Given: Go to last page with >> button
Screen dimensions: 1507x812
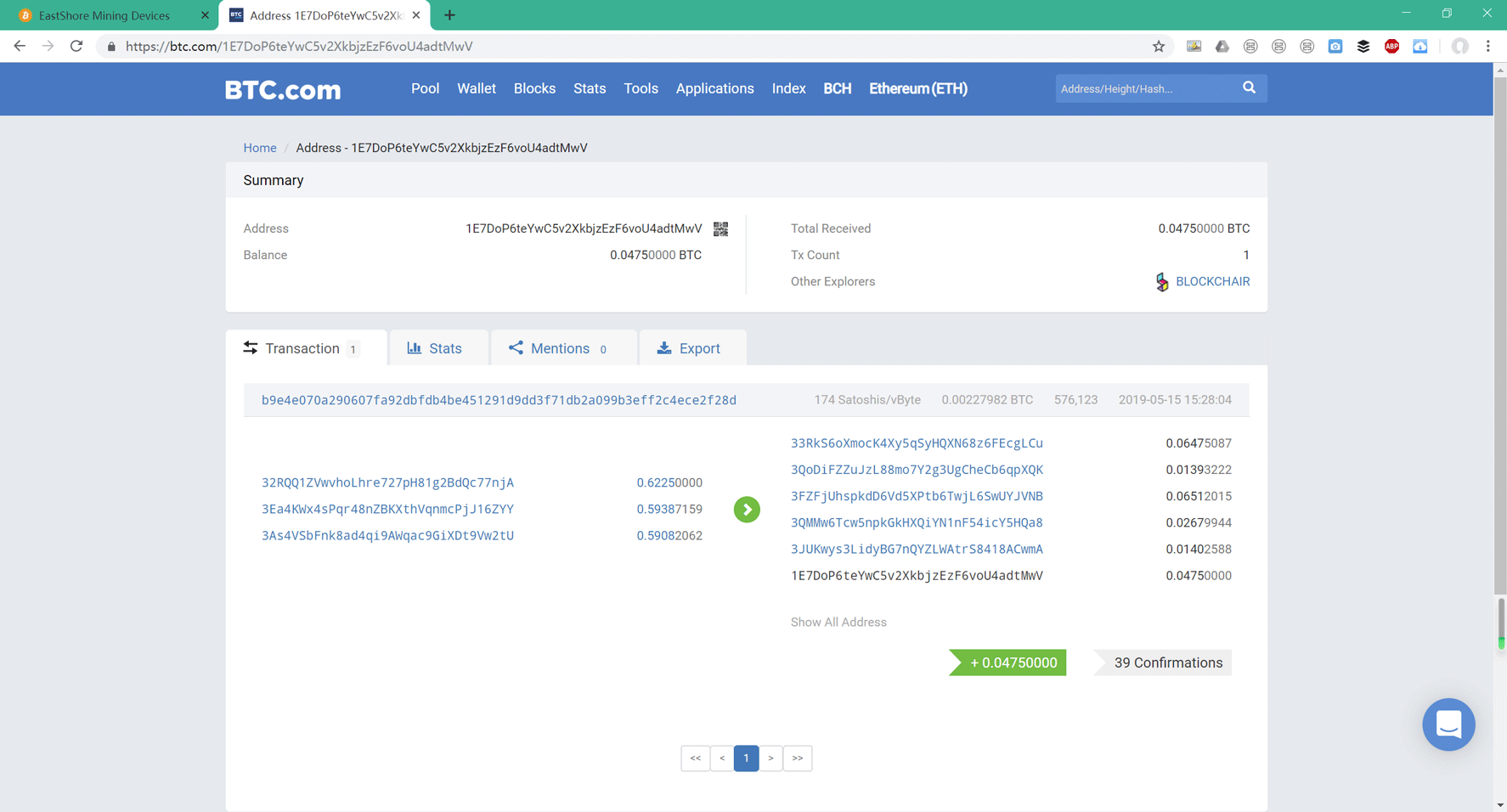Looking at the screenshot, I should tap(798, 758).
